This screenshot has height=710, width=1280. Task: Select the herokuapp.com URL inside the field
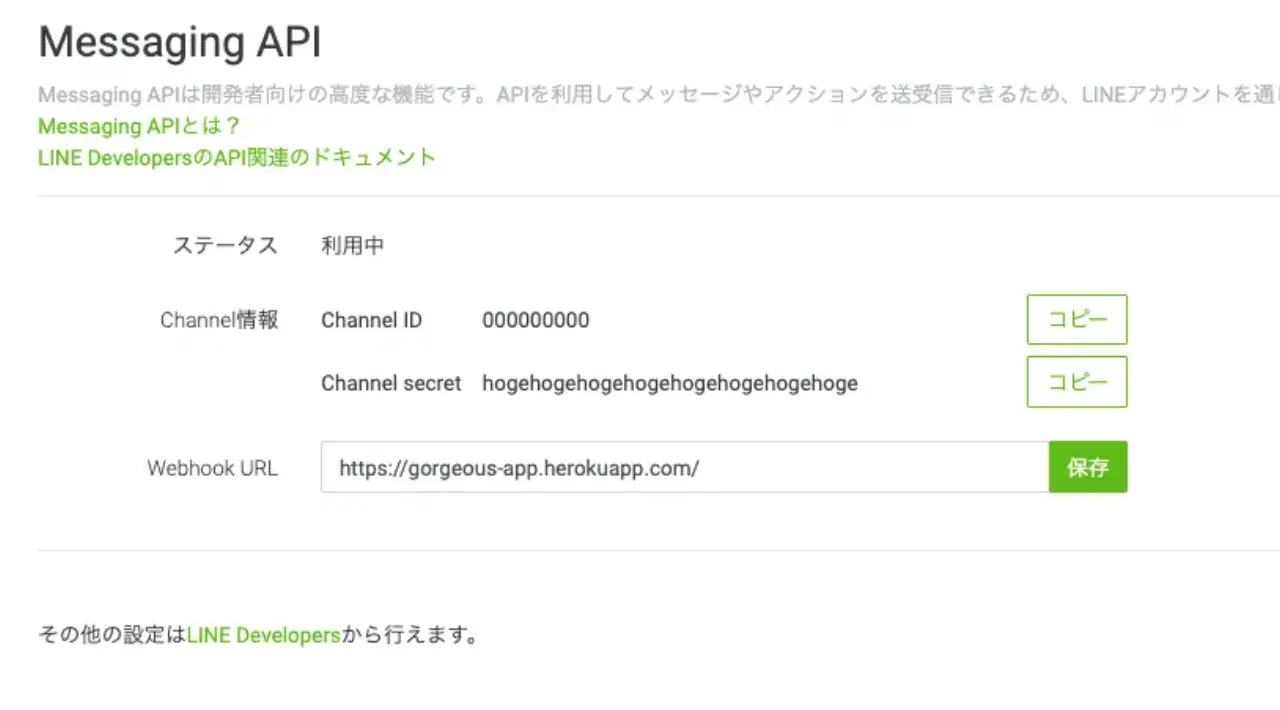coord(518,467)
